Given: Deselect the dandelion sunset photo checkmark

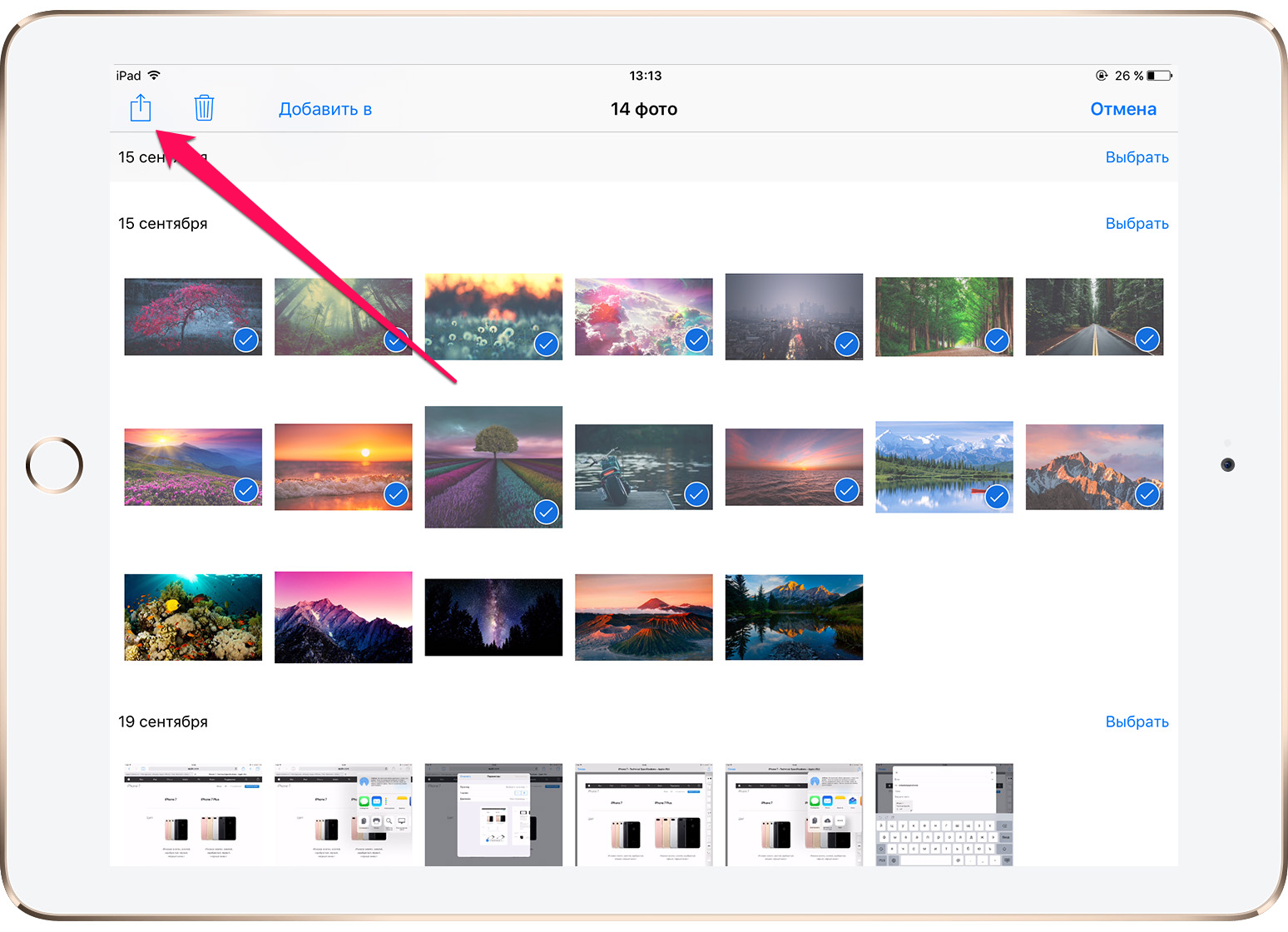Looking at the screenshot, I should 547,344.
